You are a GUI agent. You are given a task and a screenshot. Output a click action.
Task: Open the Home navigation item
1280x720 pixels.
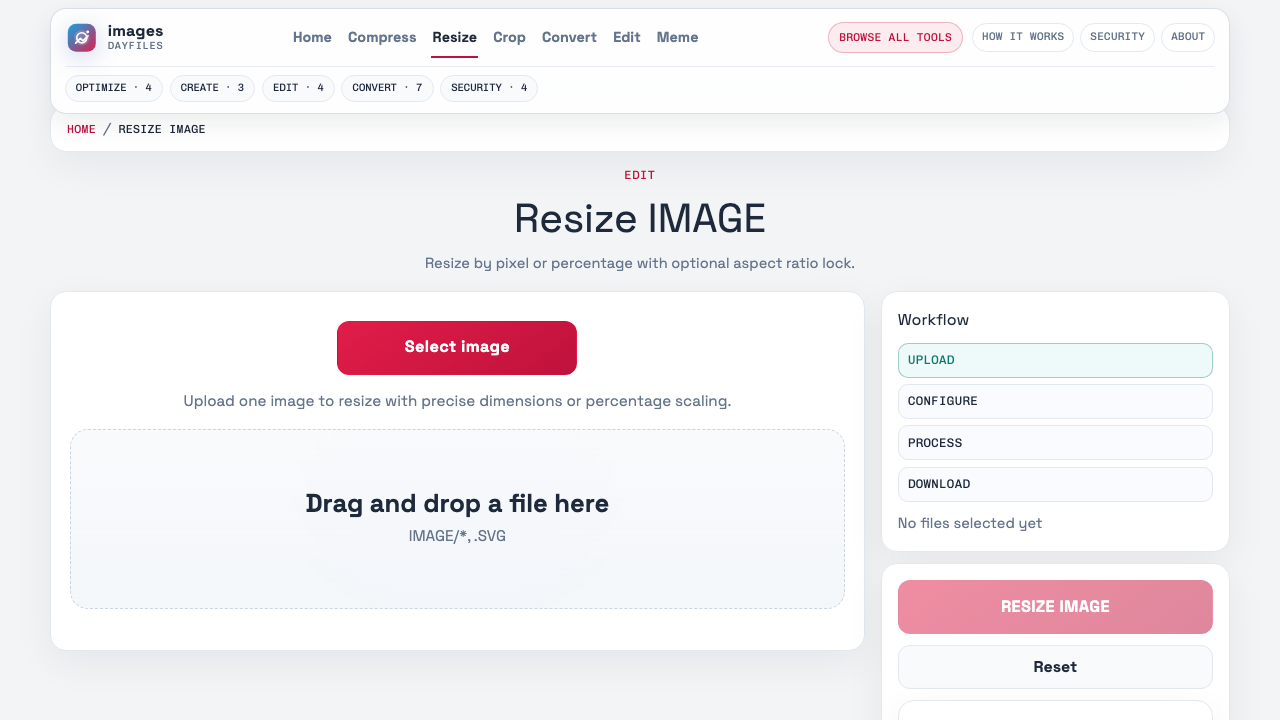(312, 37)
